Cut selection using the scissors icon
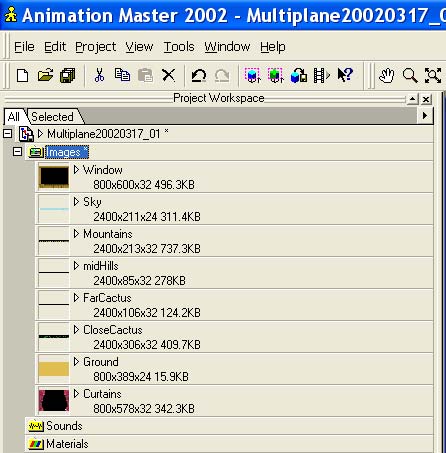The height and width of the screenshot is (453, 446). tap(99, 75)
